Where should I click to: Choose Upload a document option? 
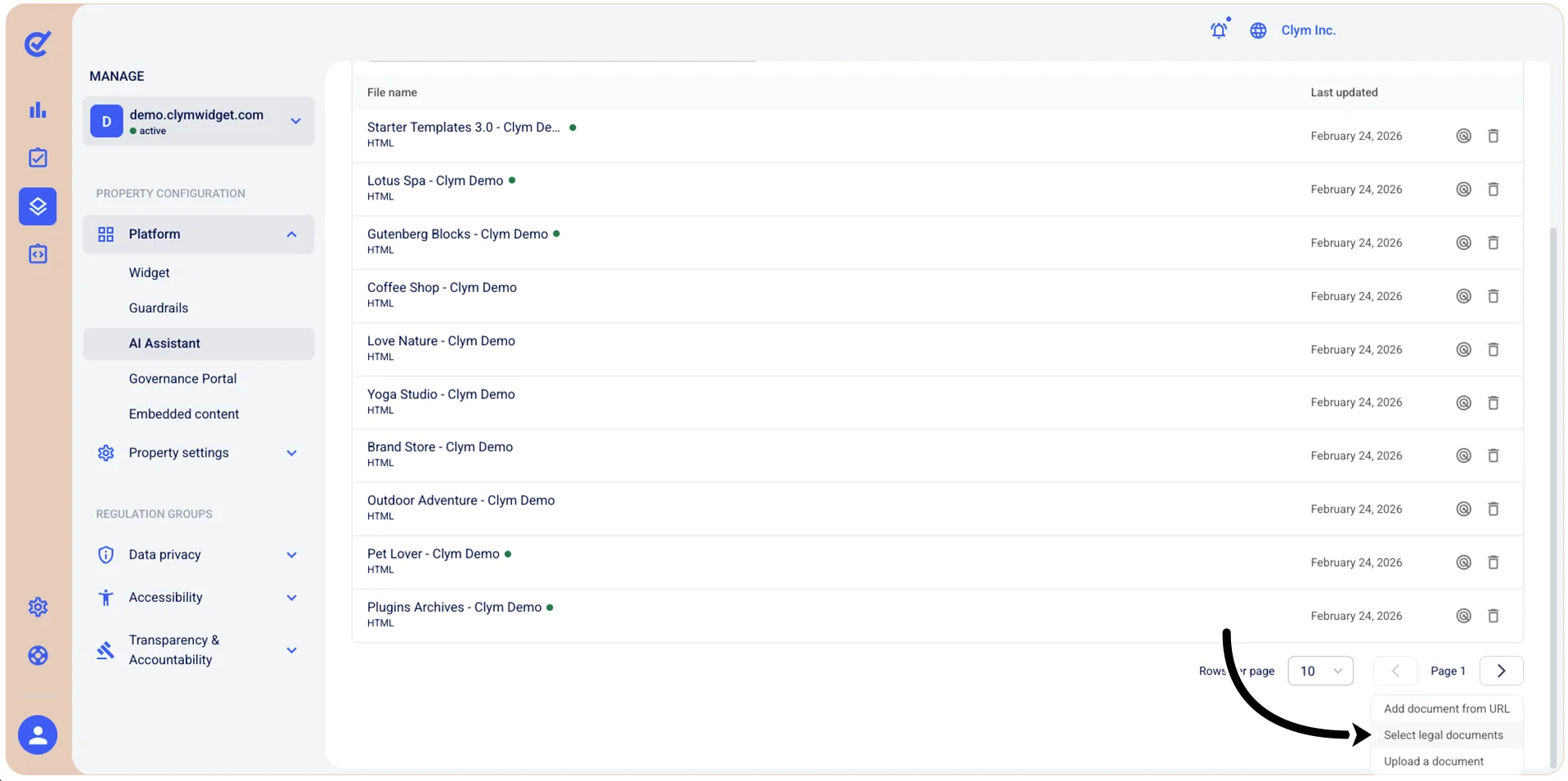click(x=1446, y=761)
